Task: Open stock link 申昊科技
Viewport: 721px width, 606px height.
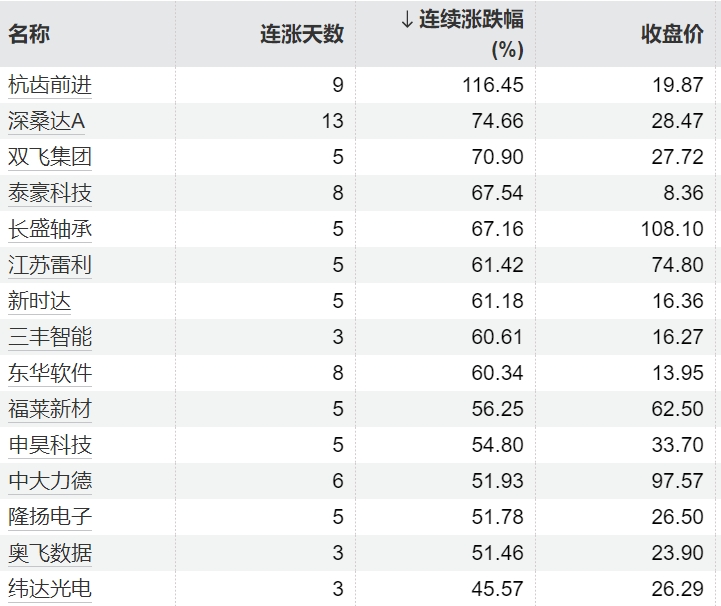Action: [x=50, y=445]
